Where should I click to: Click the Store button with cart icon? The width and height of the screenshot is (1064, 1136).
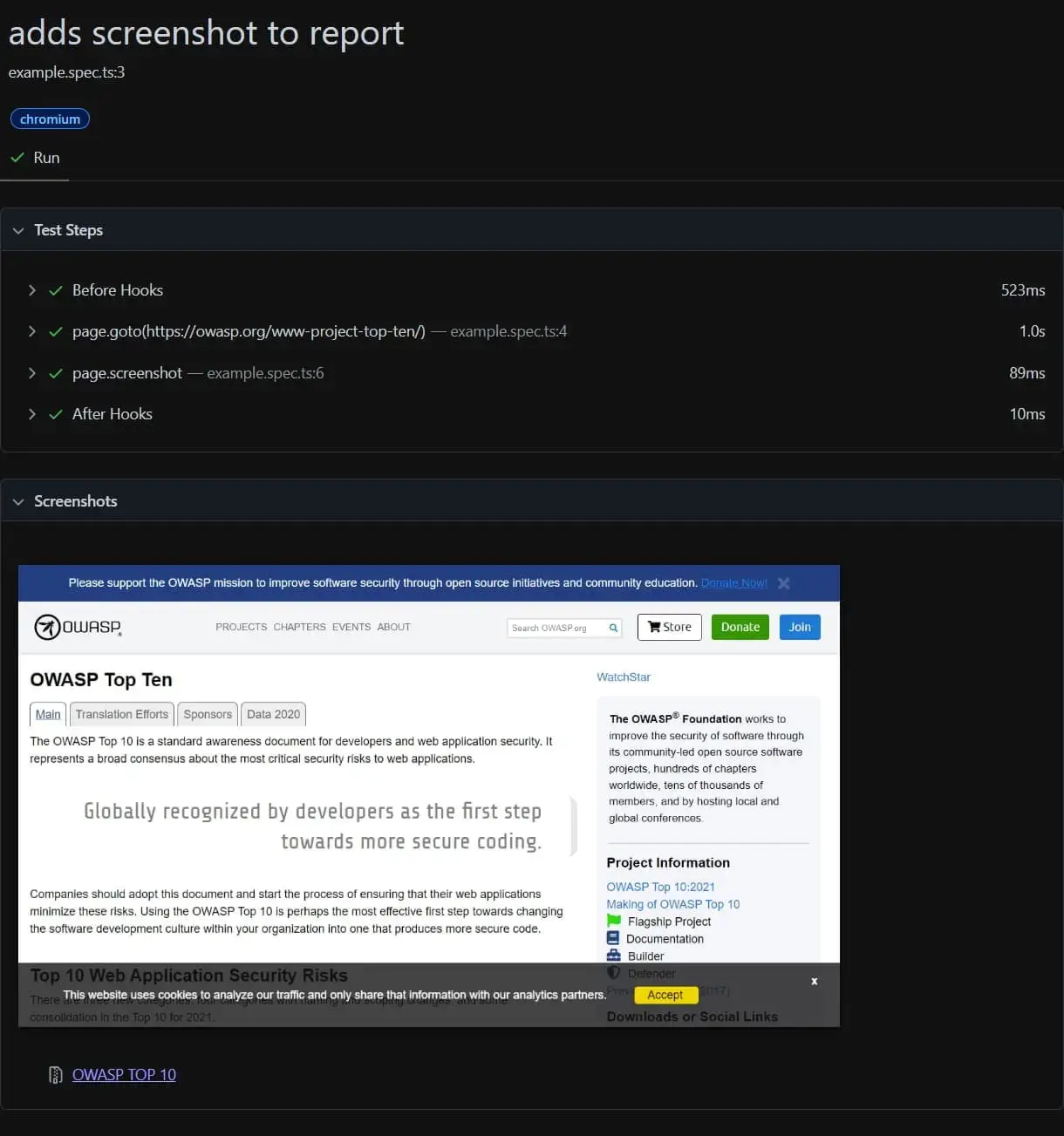click(670, 627)
